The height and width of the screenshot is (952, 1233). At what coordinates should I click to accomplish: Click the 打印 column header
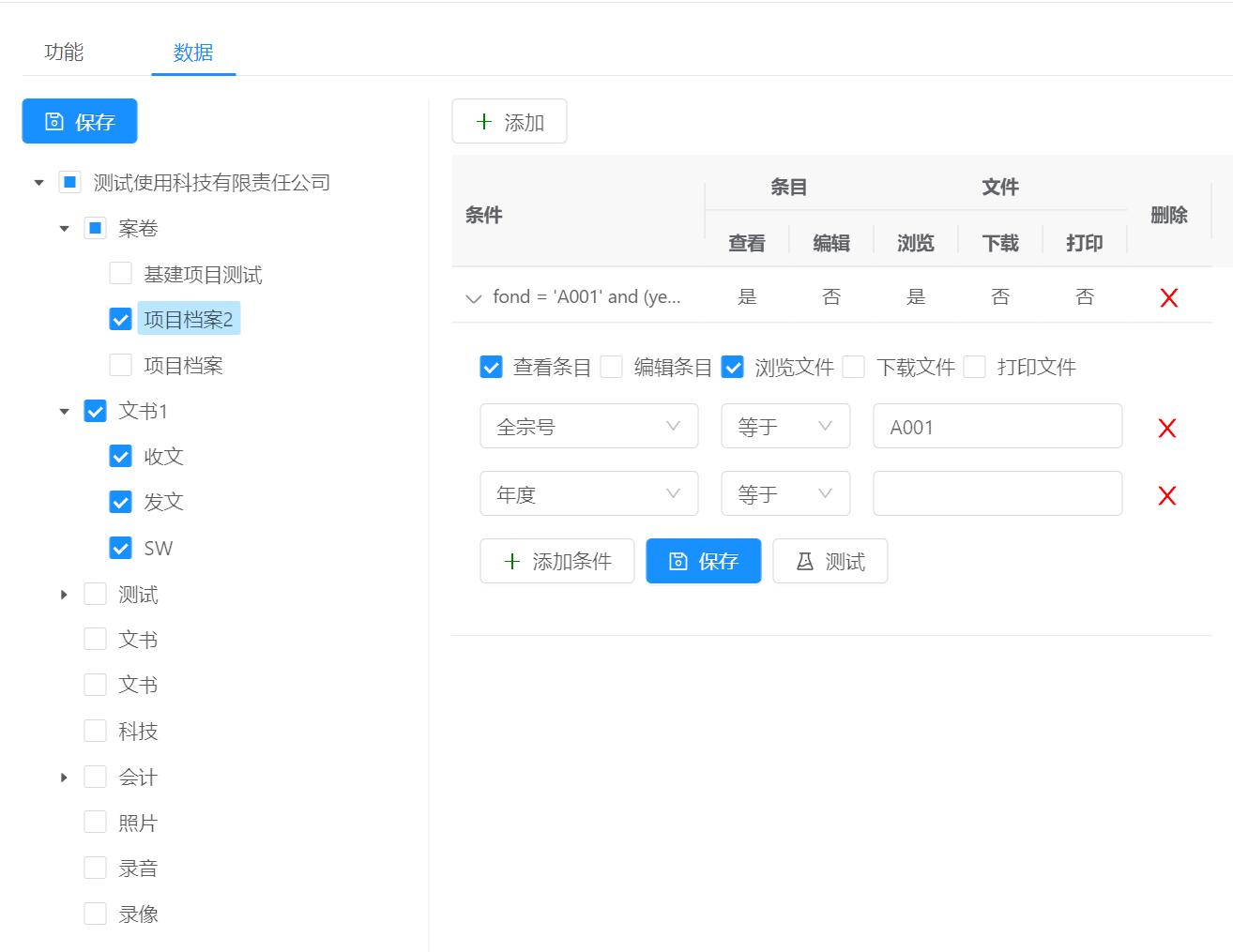click(x=1084, y=243)
